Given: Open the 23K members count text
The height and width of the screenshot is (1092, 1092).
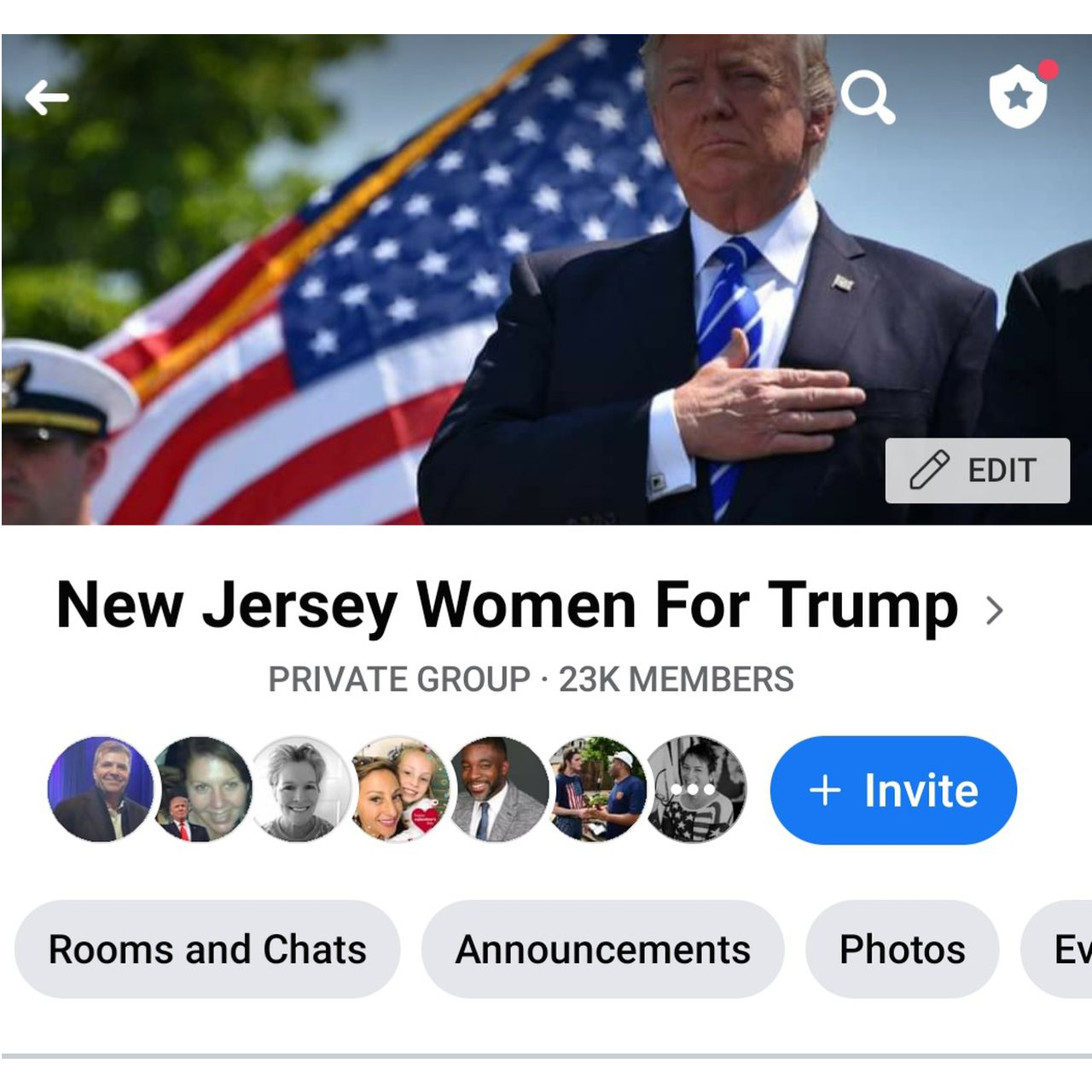Looking at the screenshot, I should click(x=677, y=680).
